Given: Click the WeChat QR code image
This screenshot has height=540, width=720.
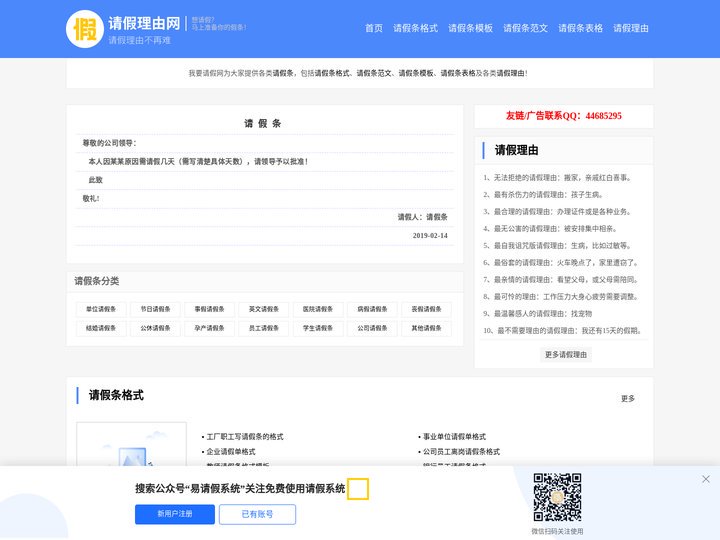Looking at the screenshot, I should (x=557, y=498).
